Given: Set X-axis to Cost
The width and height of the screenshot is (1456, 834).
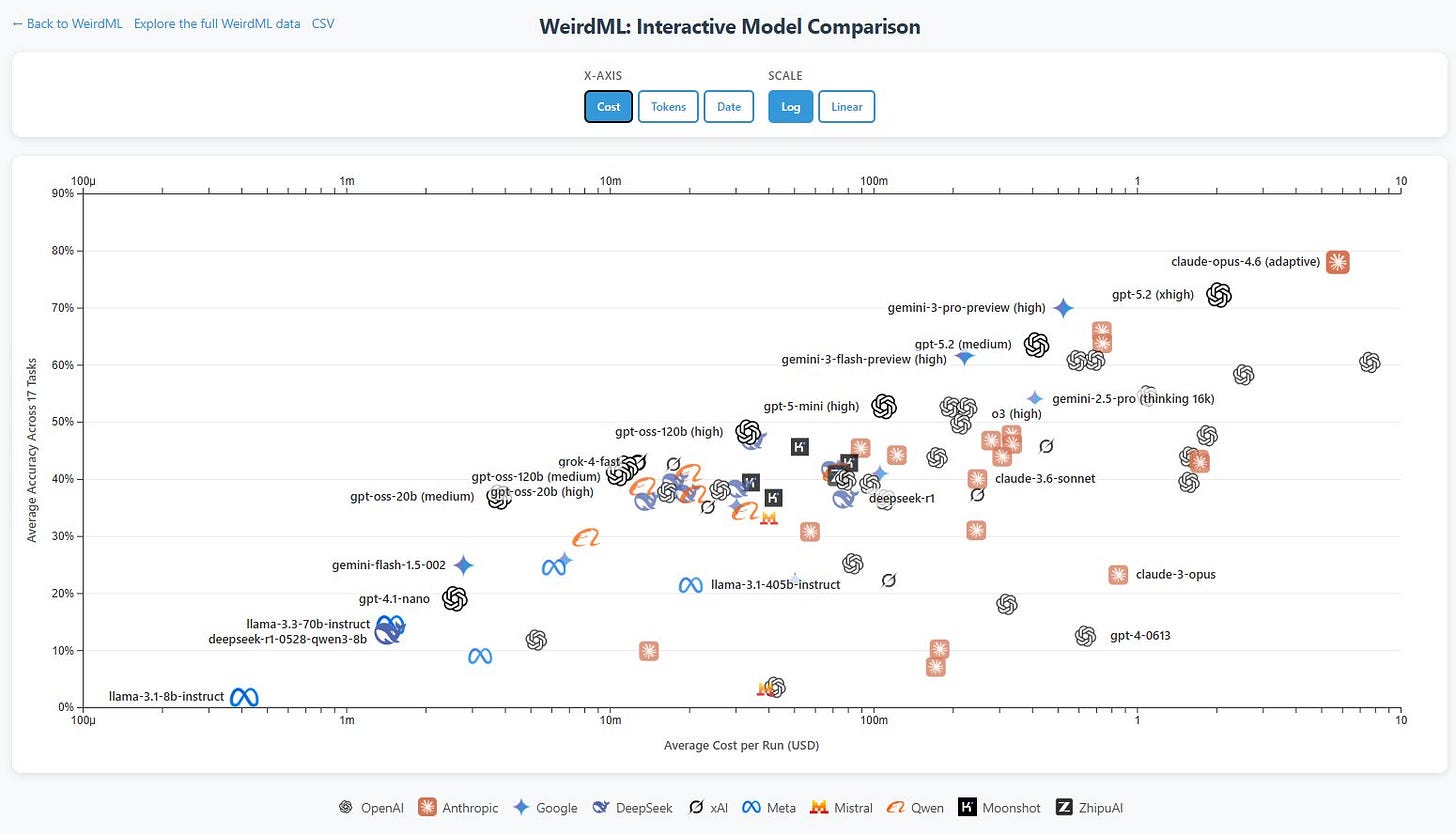Looking at the screenshot, I should point(608,107).
